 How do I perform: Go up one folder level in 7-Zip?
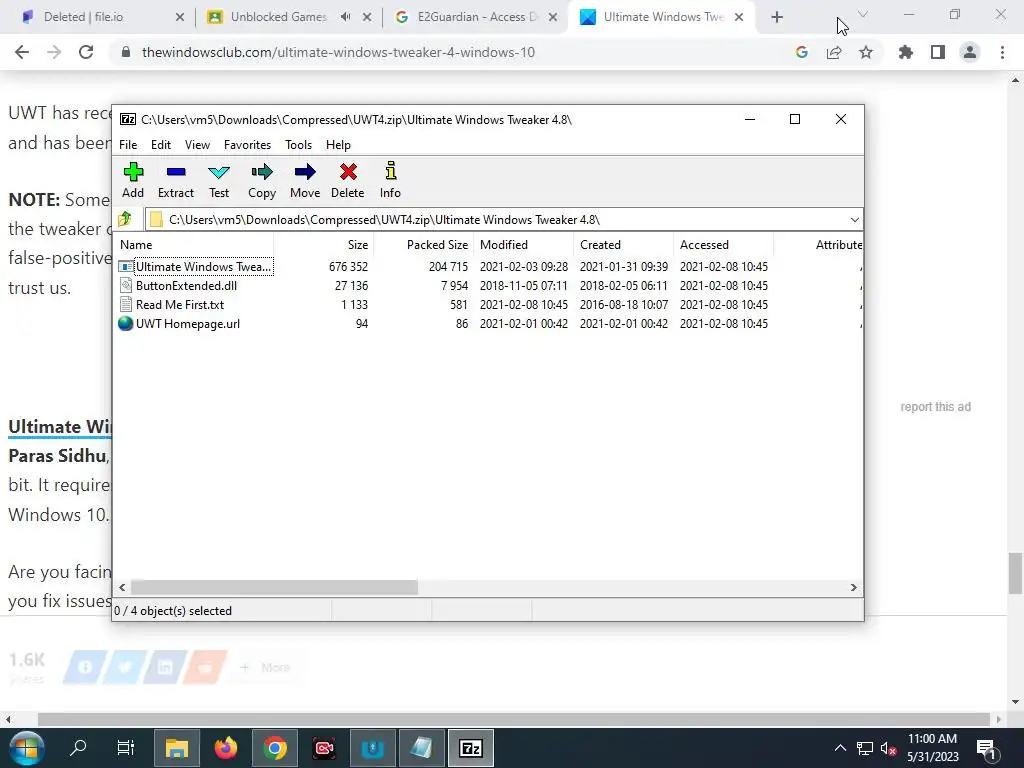[125, 219]
